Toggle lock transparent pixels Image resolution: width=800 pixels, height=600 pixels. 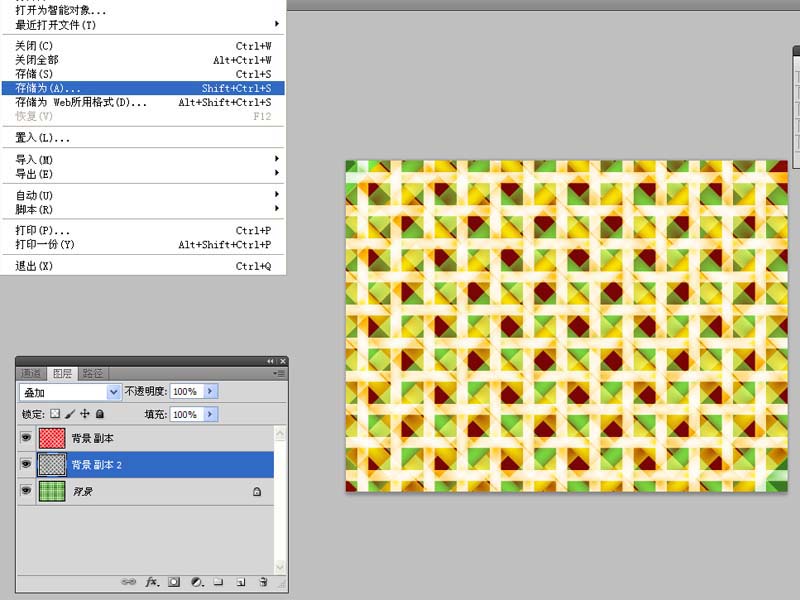pyautogui.click(x=55, y=414)
